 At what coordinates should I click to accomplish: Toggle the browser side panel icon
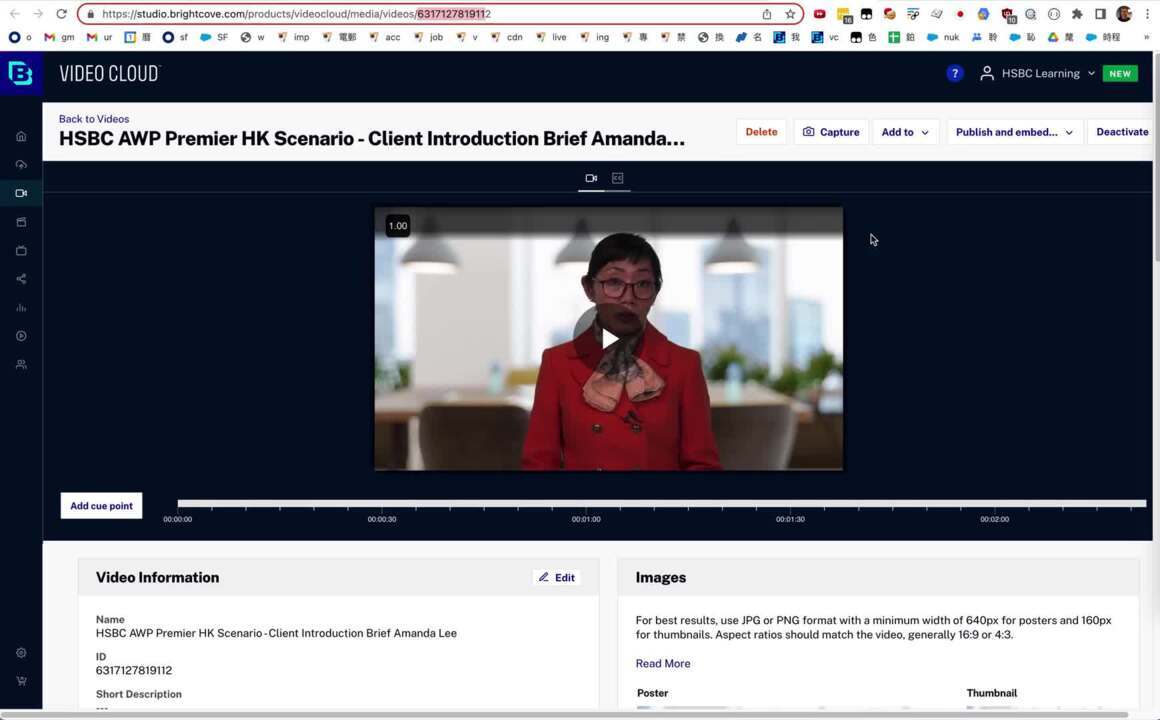1101,14
